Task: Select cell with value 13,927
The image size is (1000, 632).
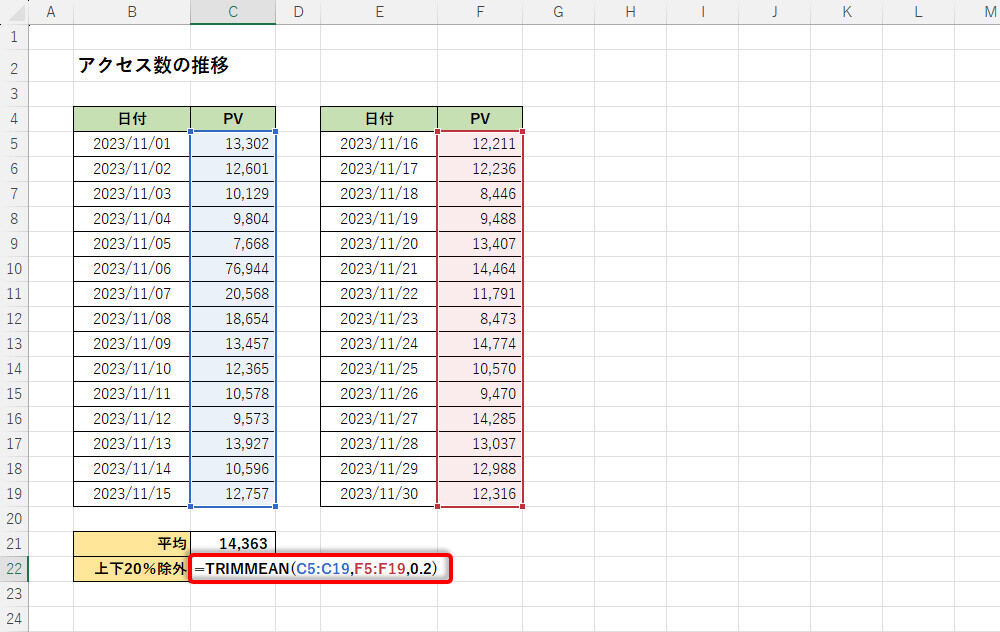Action: point(233,443)
